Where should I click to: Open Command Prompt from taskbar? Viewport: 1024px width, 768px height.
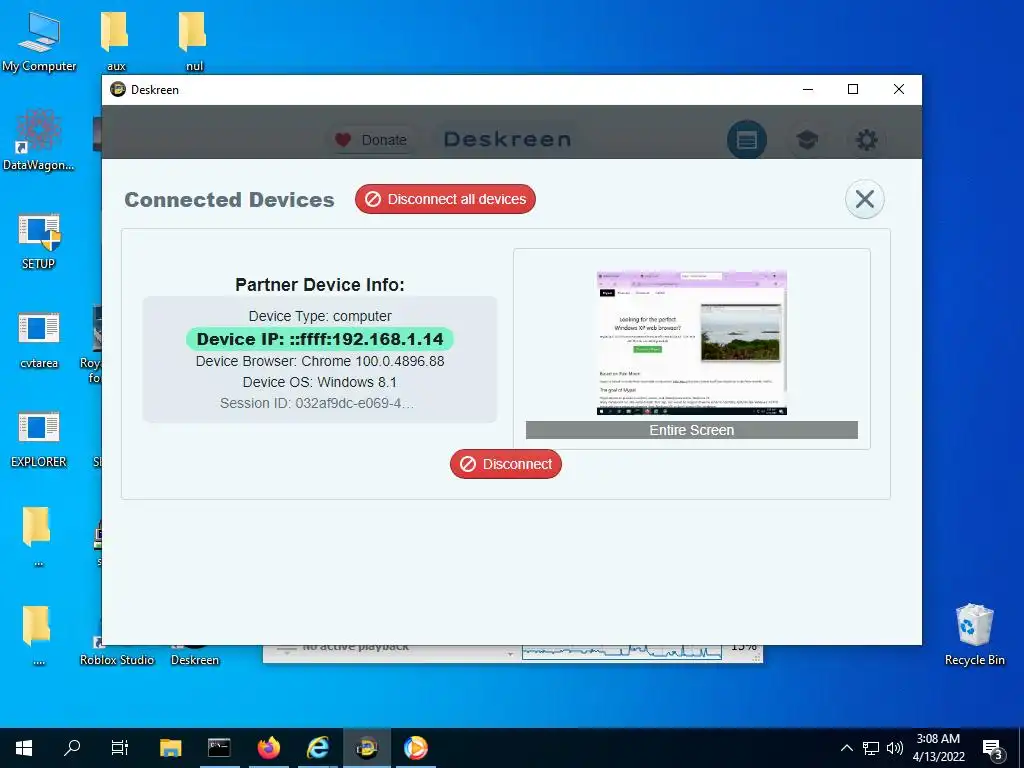tap(219, 748)
